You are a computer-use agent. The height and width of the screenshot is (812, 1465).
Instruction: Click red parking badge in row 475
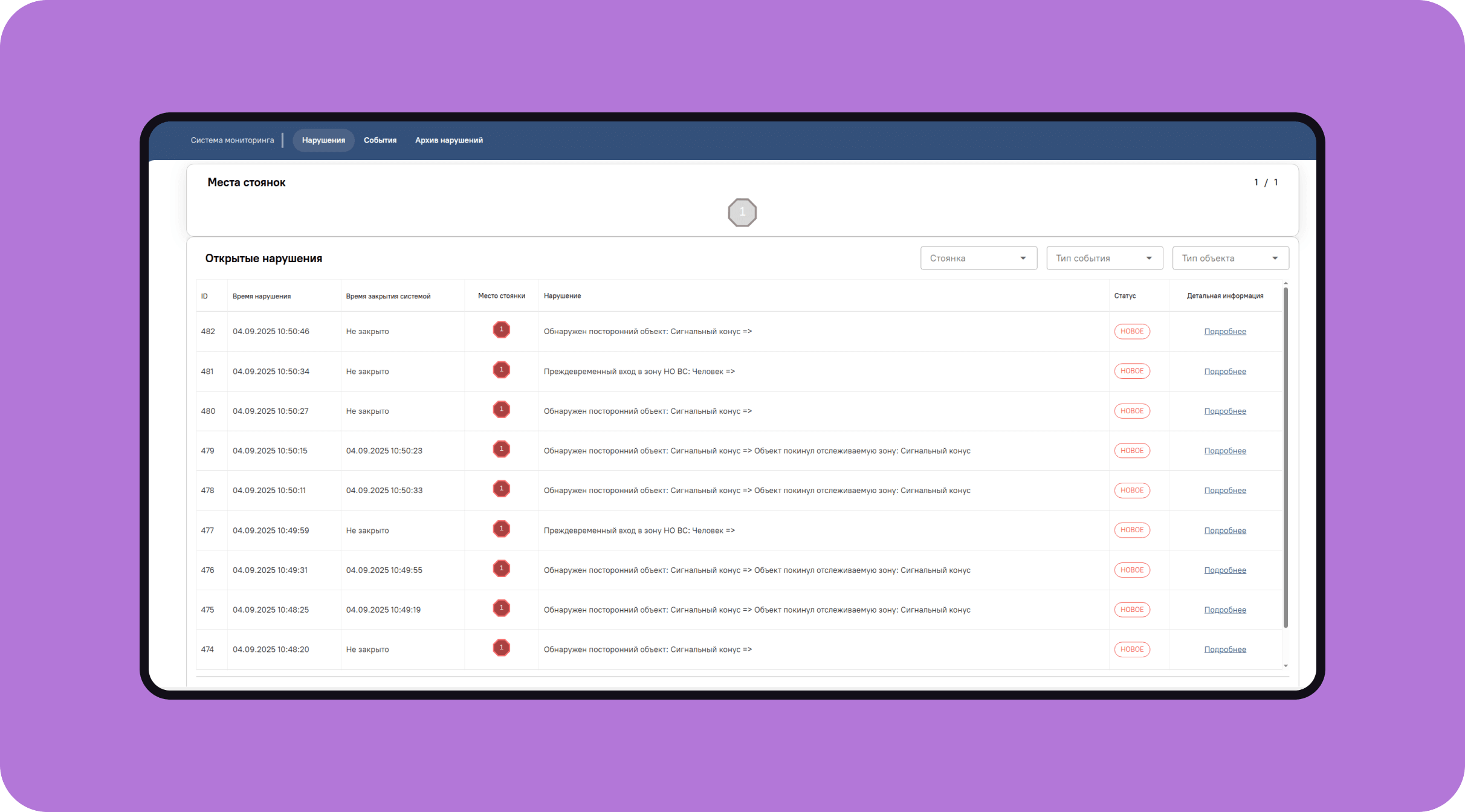coord(501,608)
